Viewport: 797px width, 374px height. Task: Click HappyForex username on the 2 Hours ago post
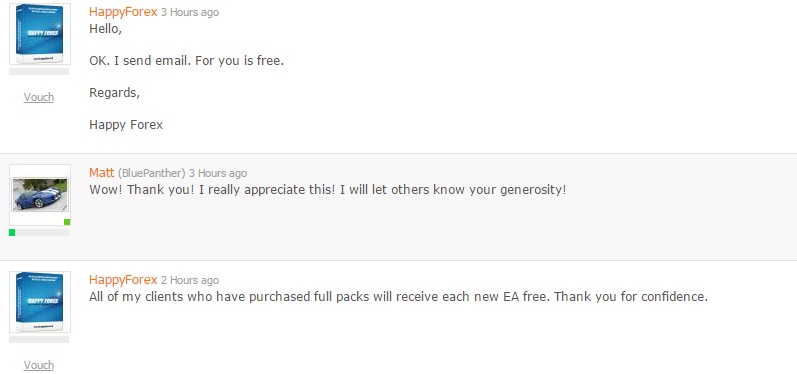[123, 279]
